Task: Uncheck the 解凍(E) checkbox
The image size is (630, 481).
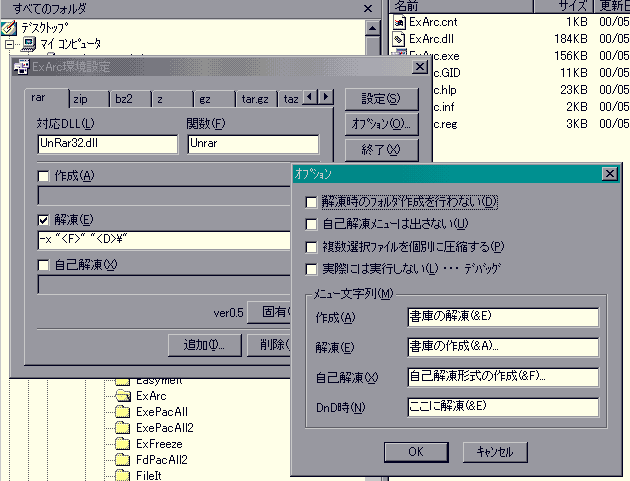Action: tap(43, 220)
